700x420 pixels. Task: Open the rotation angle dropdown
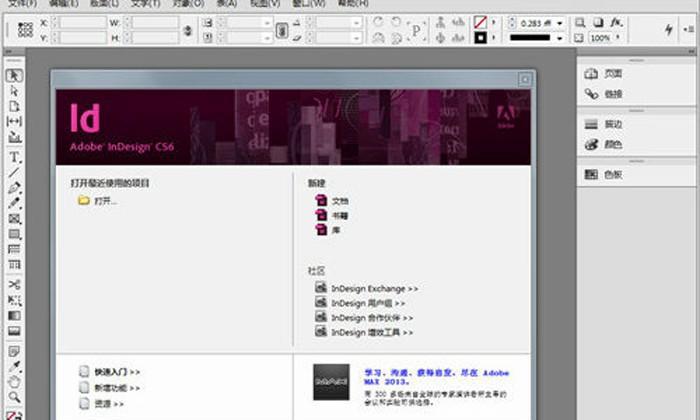pos(356,23)
